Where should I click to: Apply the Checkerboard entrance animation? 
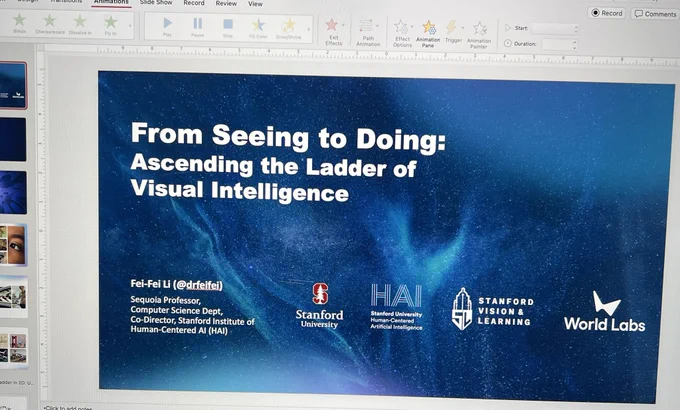[50, 24]
